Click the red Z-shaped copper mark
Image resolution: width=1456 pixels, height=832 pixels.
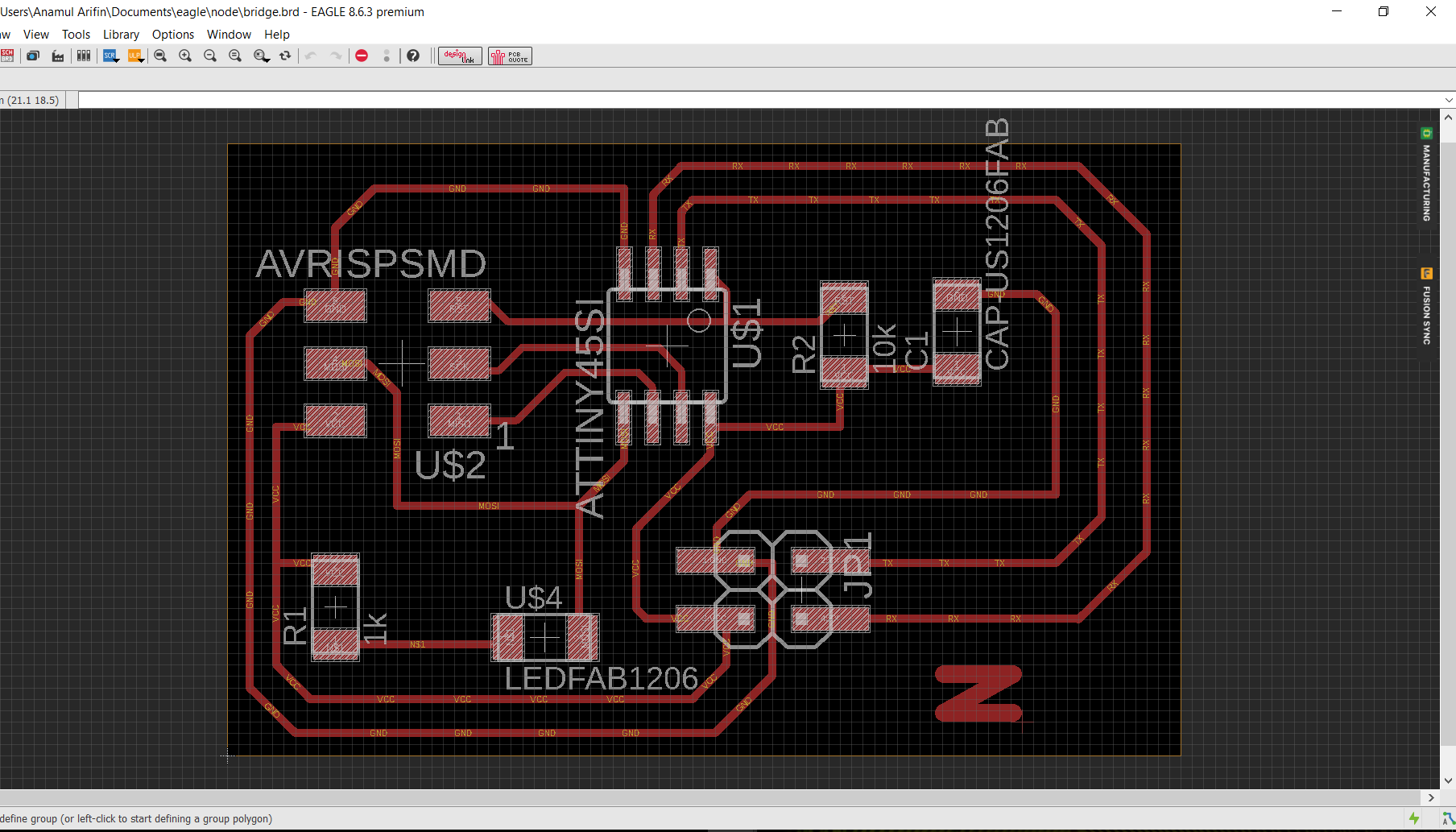pyautogui.click(x=978, y=693)
